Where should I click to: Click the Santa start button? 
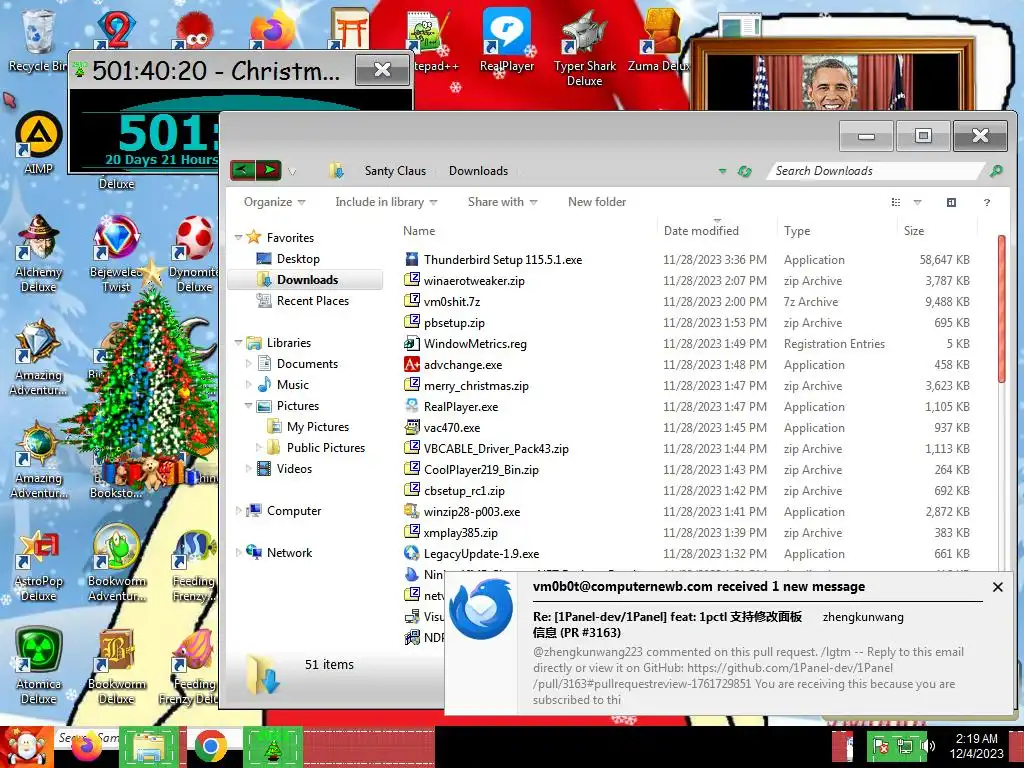pos(26,746)
